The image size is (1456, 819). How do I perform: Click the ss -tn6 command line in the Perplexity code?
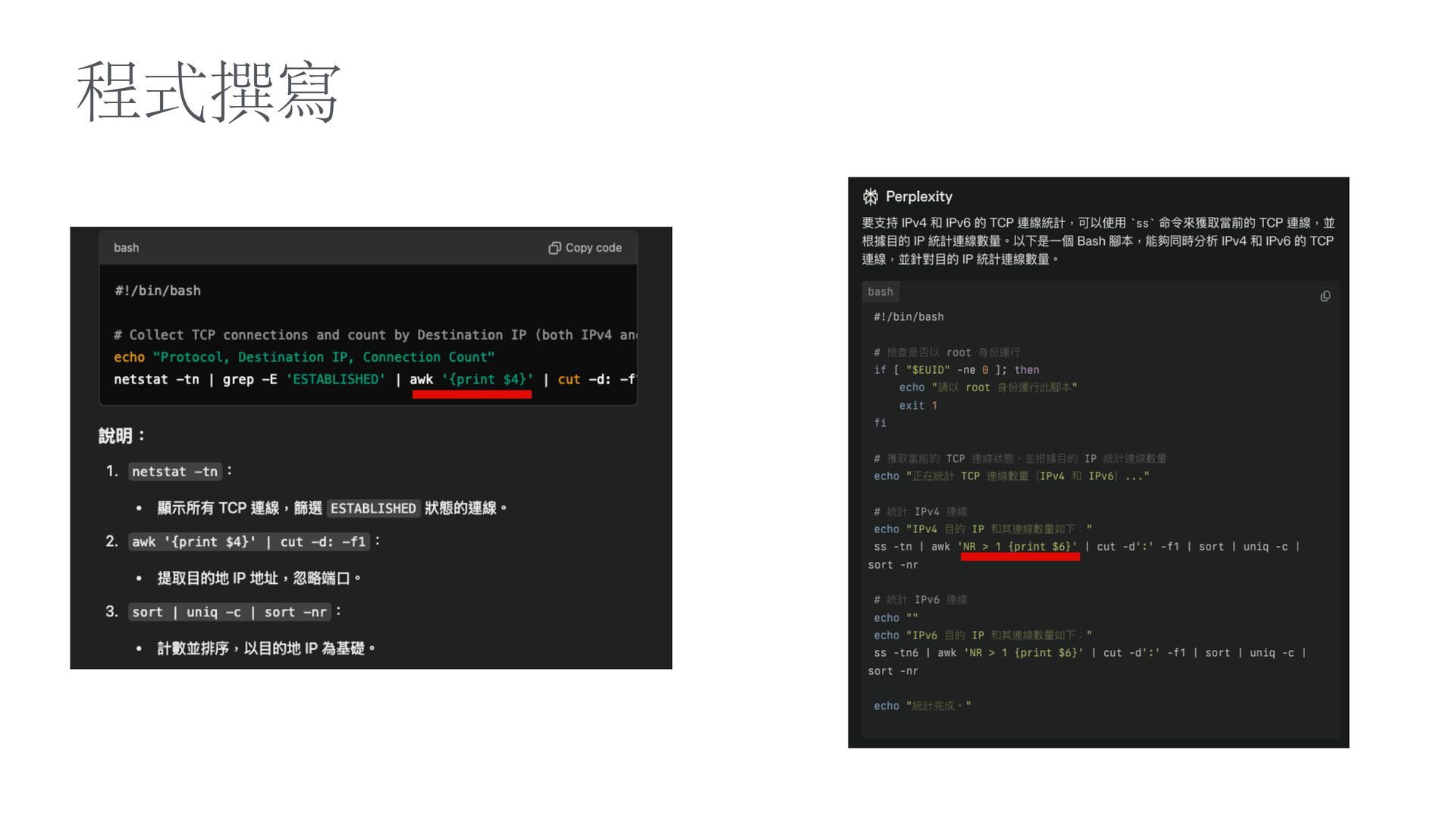point(1088,653)
